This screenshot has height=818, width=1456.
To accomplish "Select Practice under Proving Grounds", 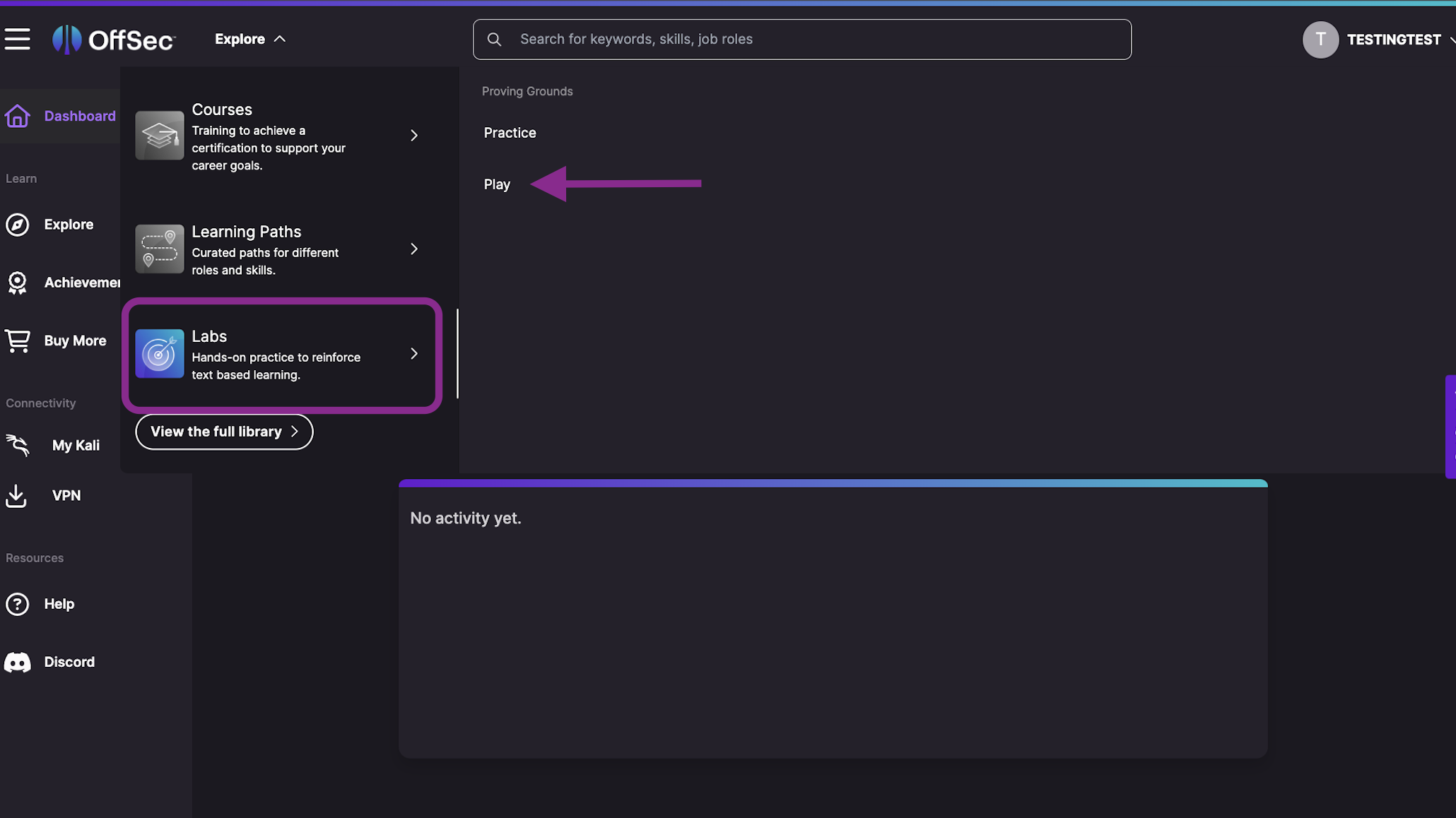I will pyautogui.click(x=510, y=133).
